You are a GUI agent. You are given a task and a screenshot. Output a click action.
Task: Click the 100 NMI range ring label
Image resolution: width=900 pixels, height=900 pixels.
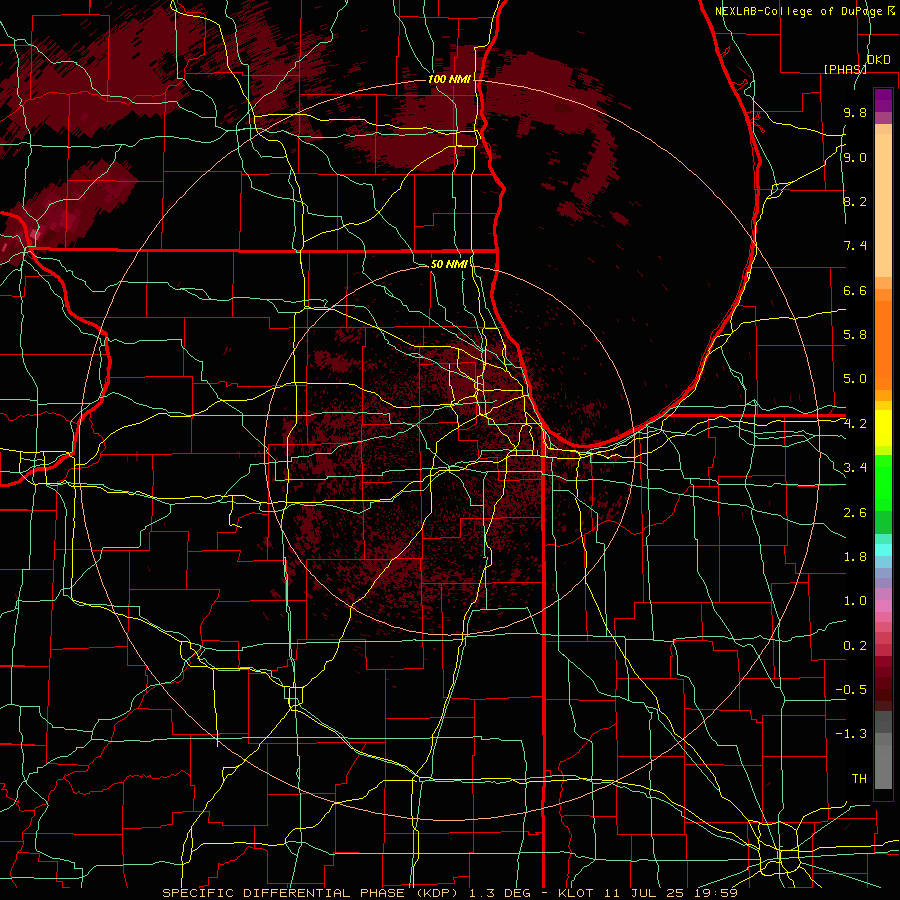[449, 79]
